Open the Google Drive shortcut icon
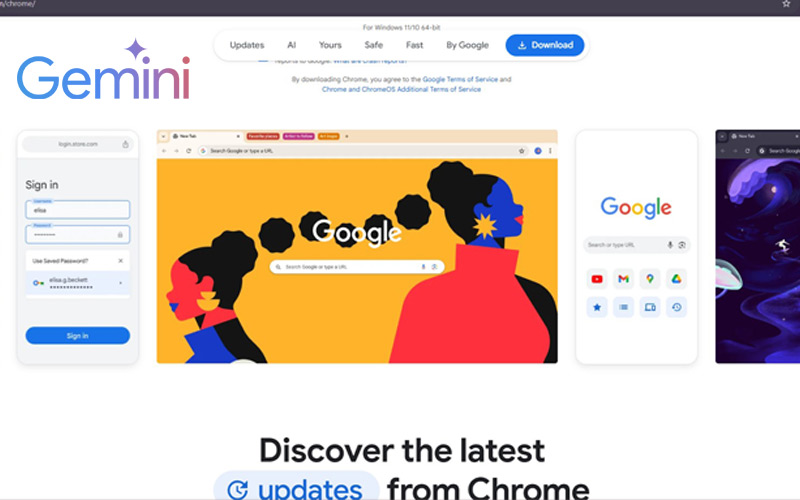Viewport: 800px width, 500px height. point(677,279)
